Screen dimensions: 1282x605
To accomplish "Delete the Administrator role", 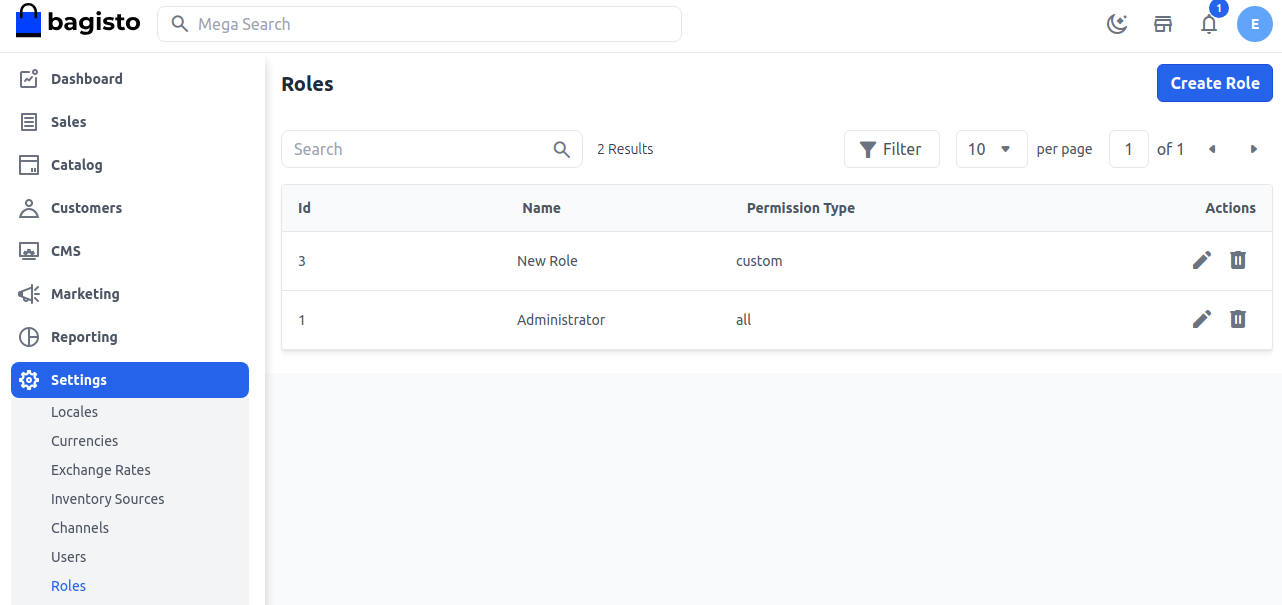I will tap(1238, 319).
